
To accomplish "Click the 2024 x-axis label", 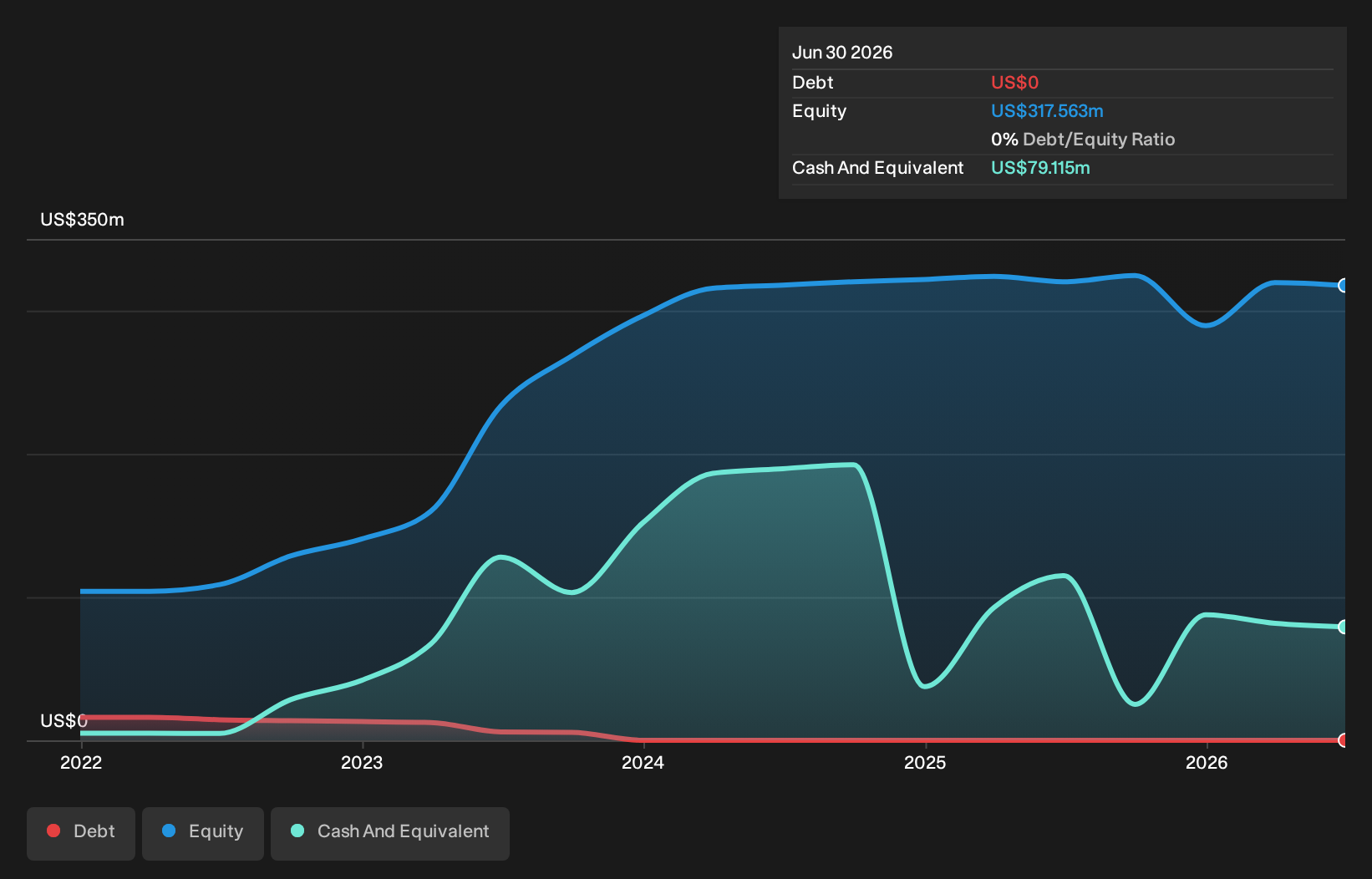I will (643, 762).
